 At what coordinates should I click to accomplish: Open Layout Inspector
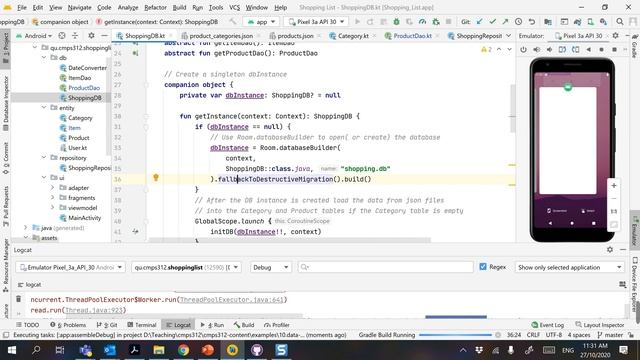(600, 325)
